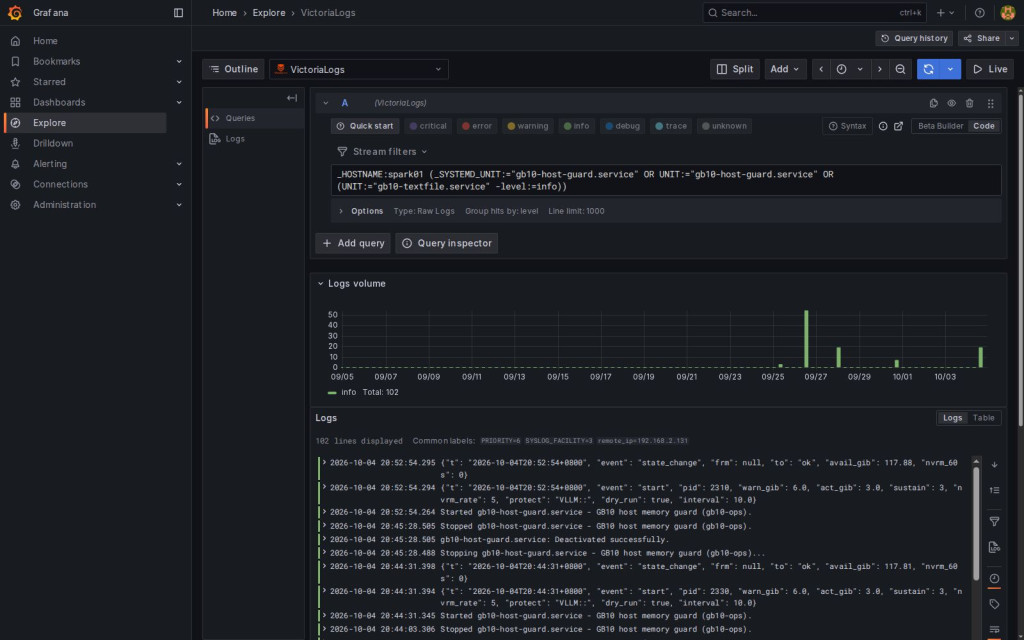The height and width of the screenshot is (640, 1024).
Task: Open the user avatar menu
Action: (x=1007, y=12)
